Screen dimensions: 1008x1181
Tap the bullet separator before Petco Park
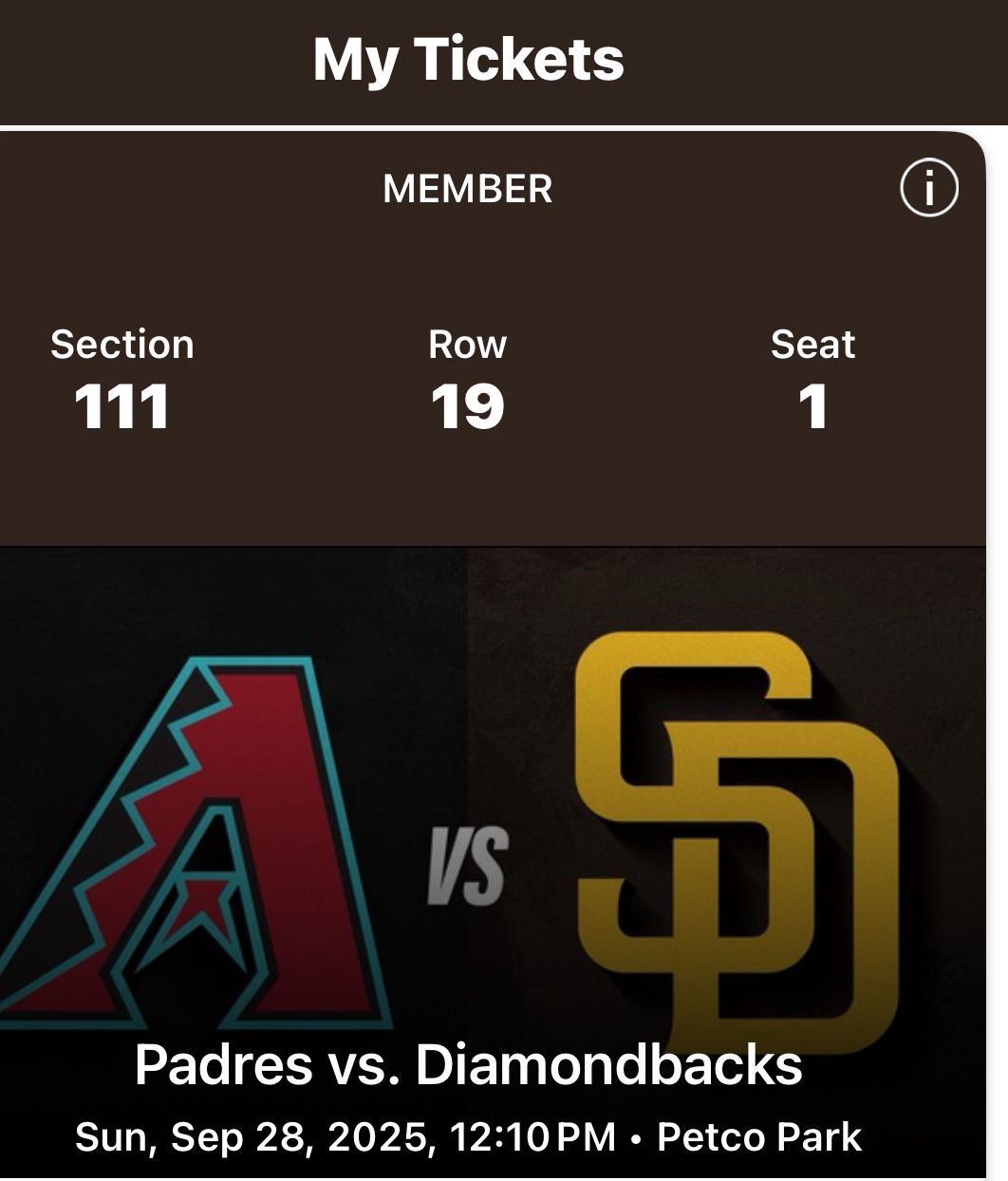point(636,1136)
